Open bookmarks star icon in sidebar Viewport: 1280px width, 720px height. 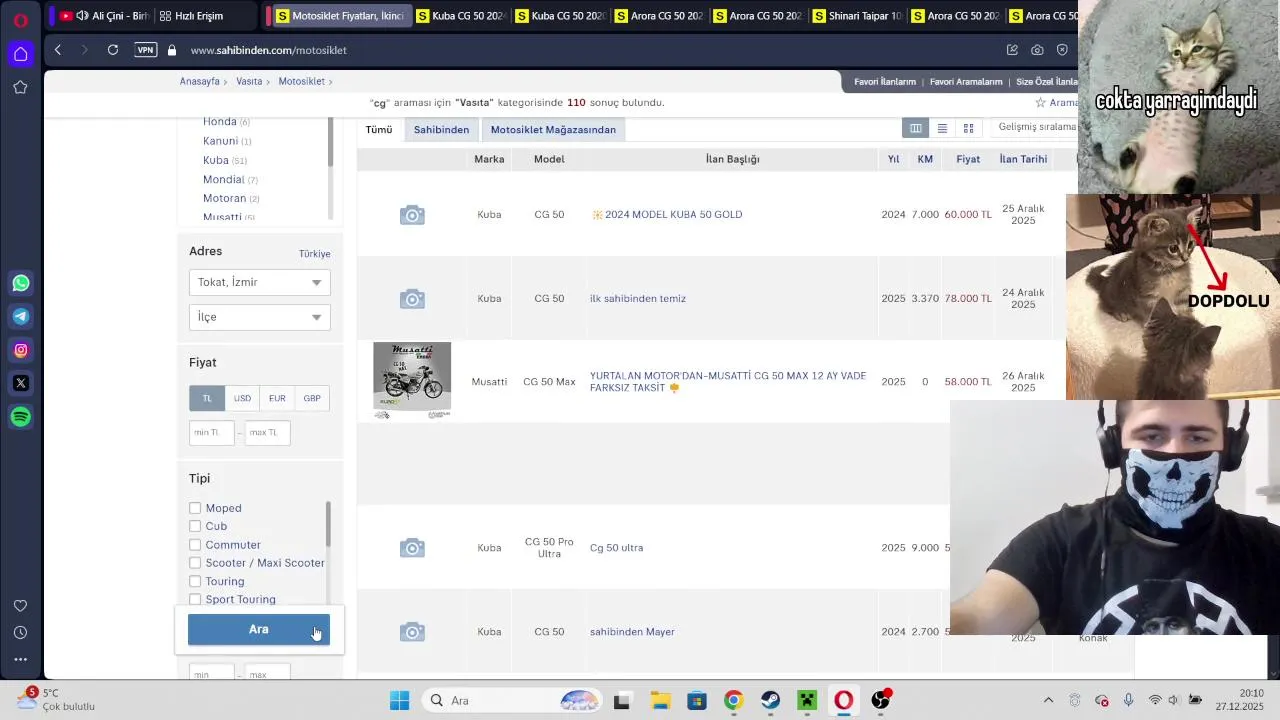pos(20,87)
